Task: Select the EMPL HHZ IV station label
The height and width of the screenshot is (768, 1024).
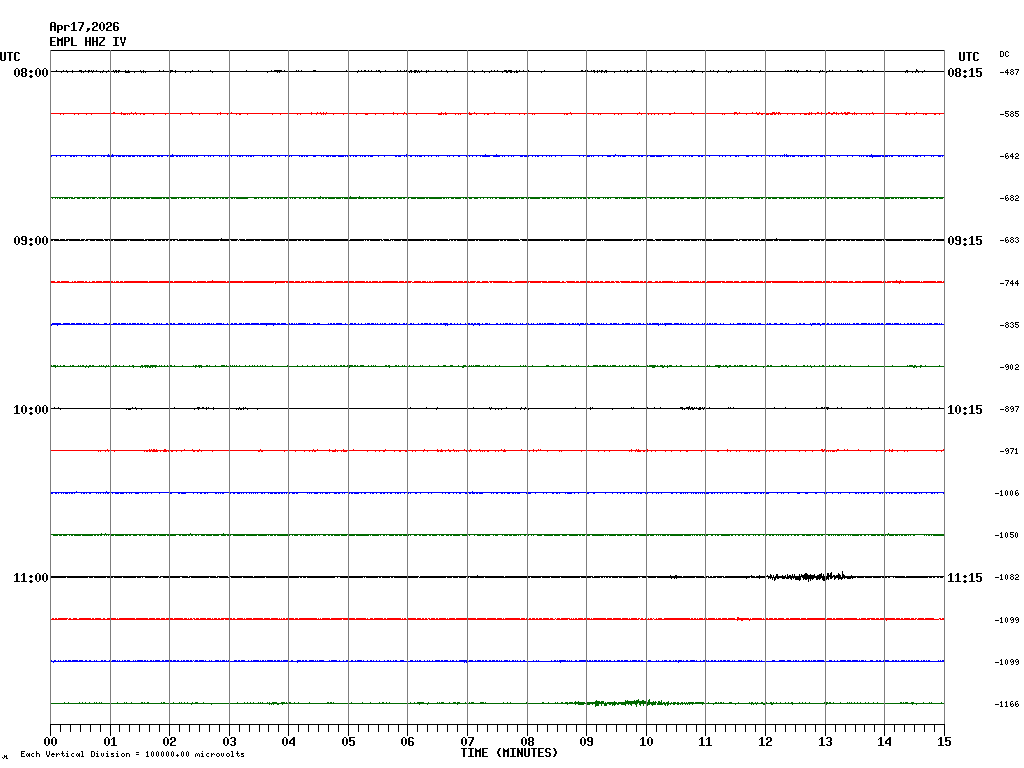Action: (88, 42)
